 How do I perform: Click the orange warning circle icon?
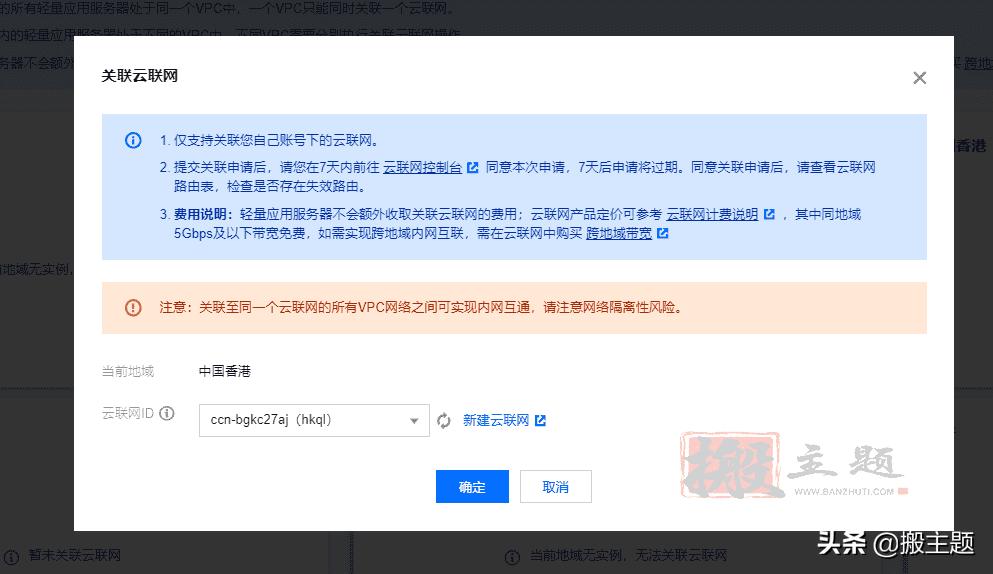(x=133, y=308)
